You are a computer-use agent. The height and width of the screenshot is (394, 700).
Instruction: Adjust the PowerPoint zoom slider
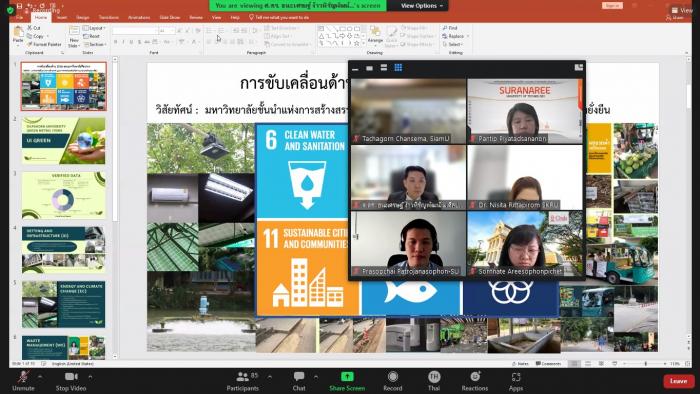[x=645, y=364]
